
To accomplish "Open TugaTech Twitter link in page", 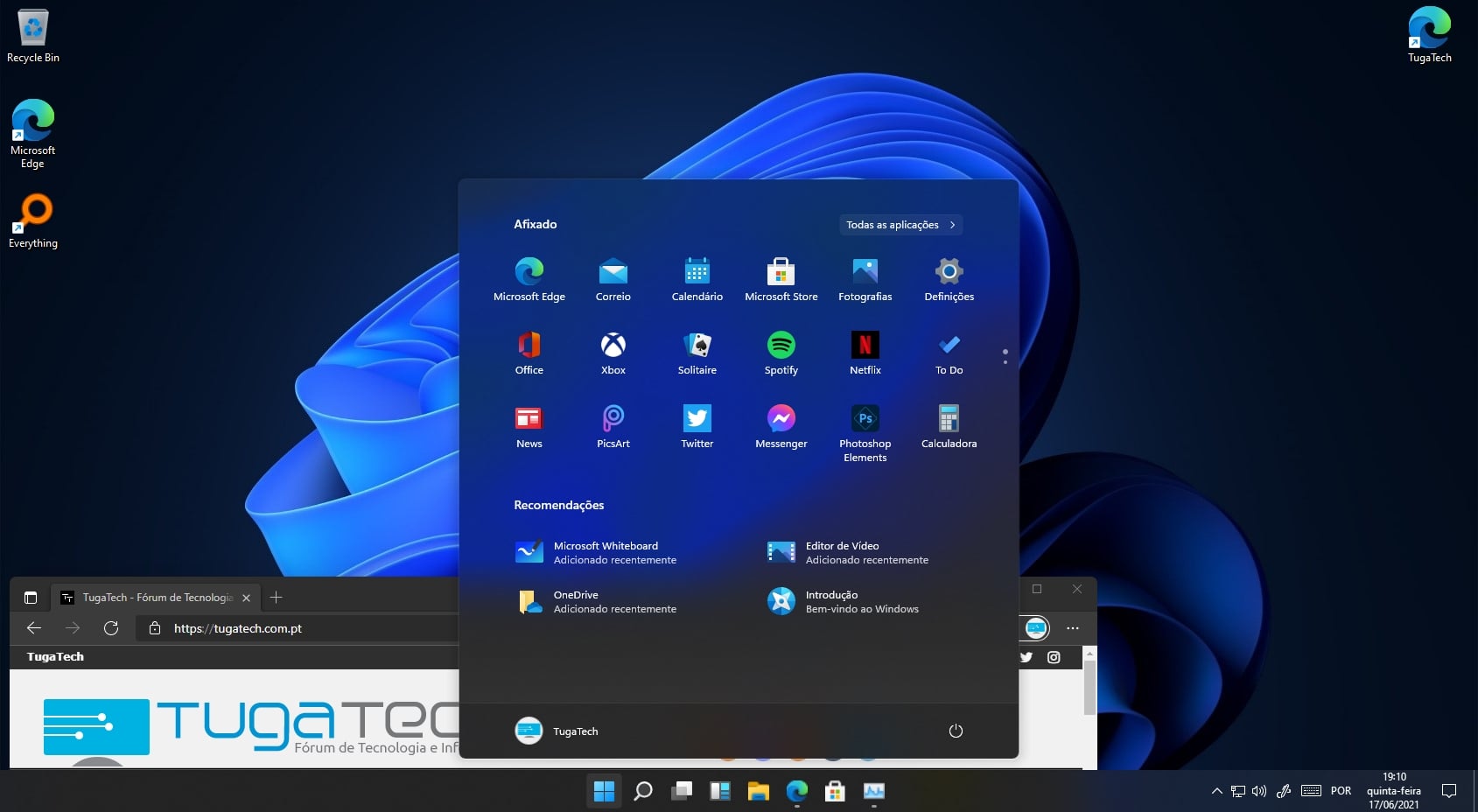I will [1026, 657].
